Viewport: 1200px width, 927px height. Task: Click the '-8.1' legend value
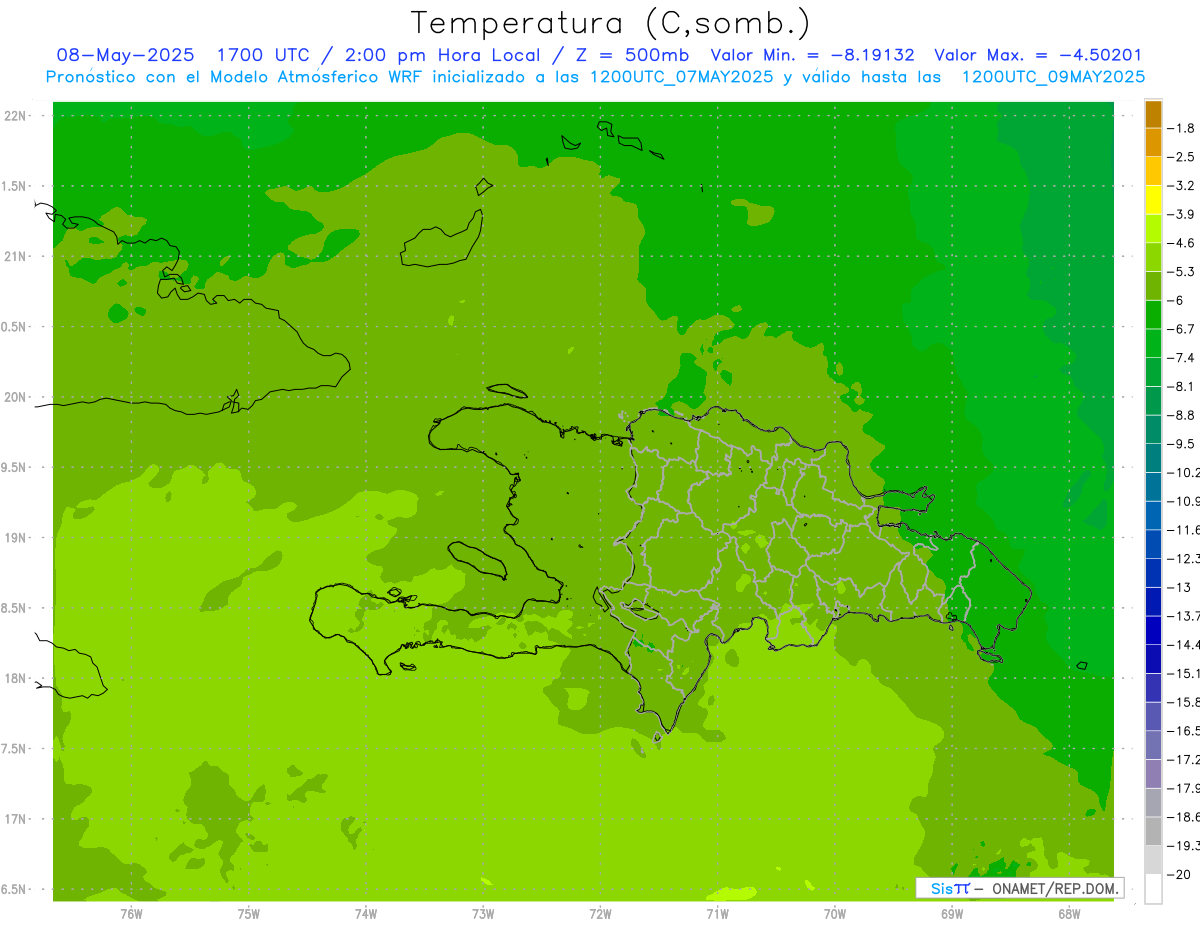point(1182,387)
